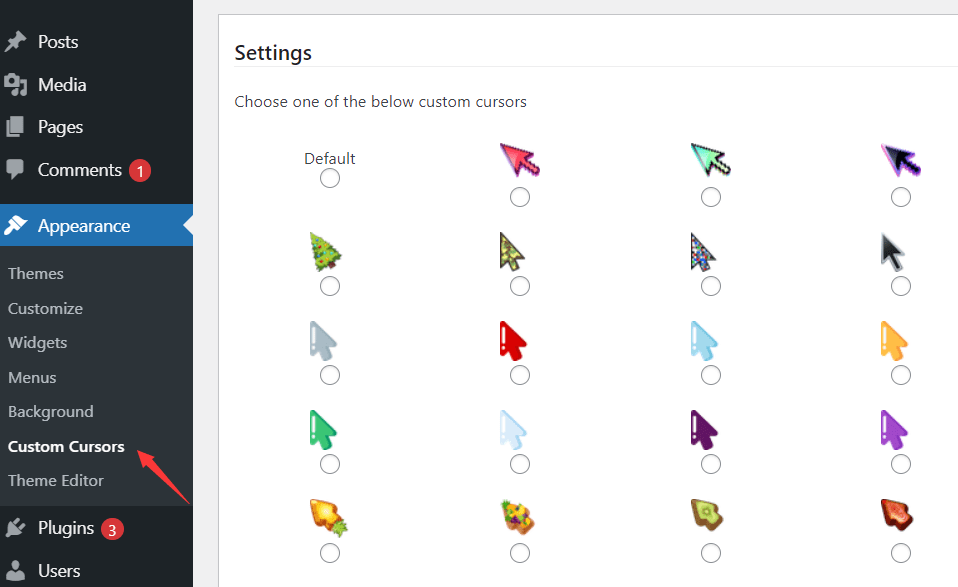Select the Default cursor radio button
The image size is (958, 587).
(x=330, y=178)
